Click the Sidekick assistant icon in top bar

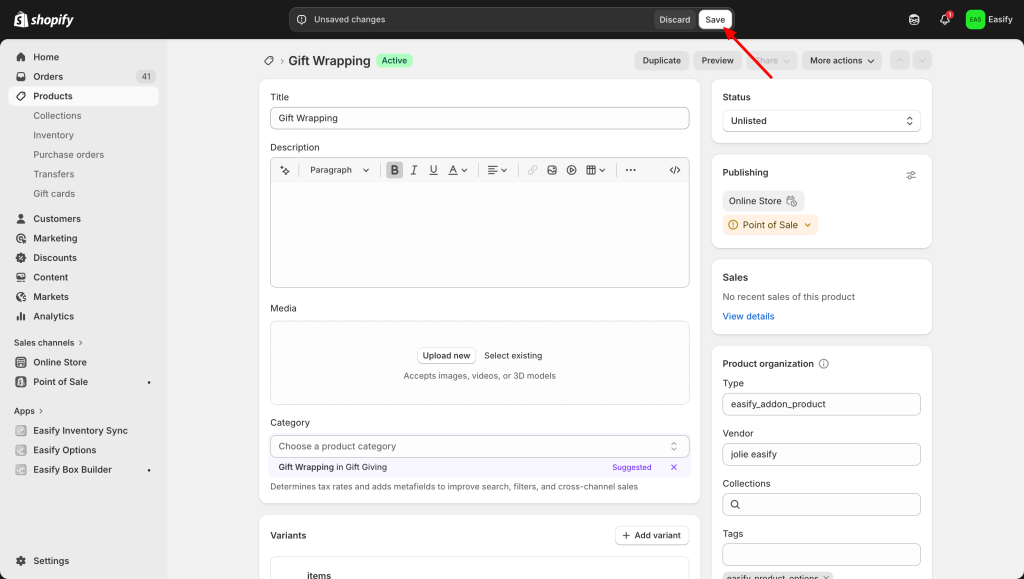tap(913, 20)
